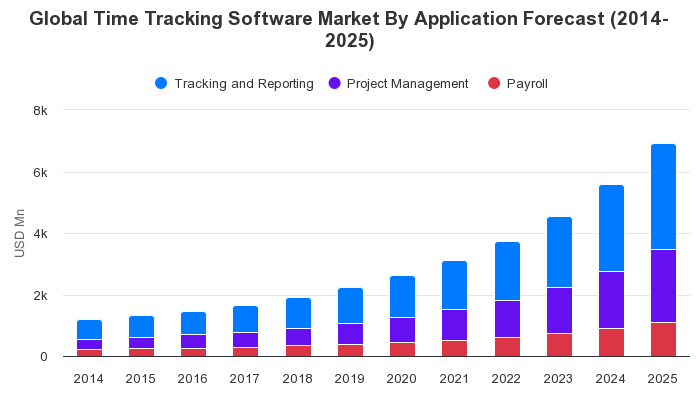
Task: Click the 2023 red Payroll segment
Action: coord(559,345)
